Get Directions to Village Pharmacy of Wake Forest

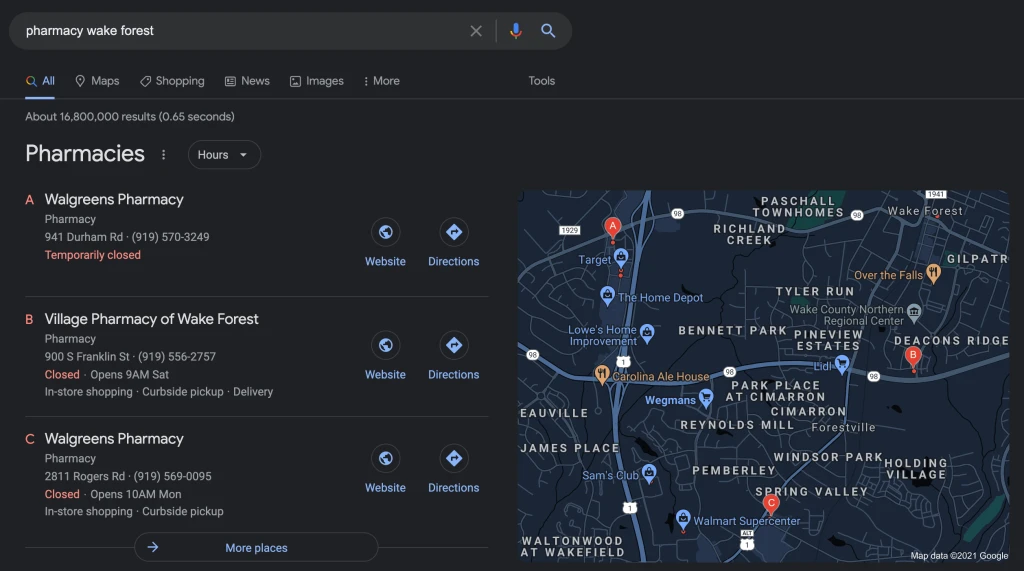coord(453,356)
